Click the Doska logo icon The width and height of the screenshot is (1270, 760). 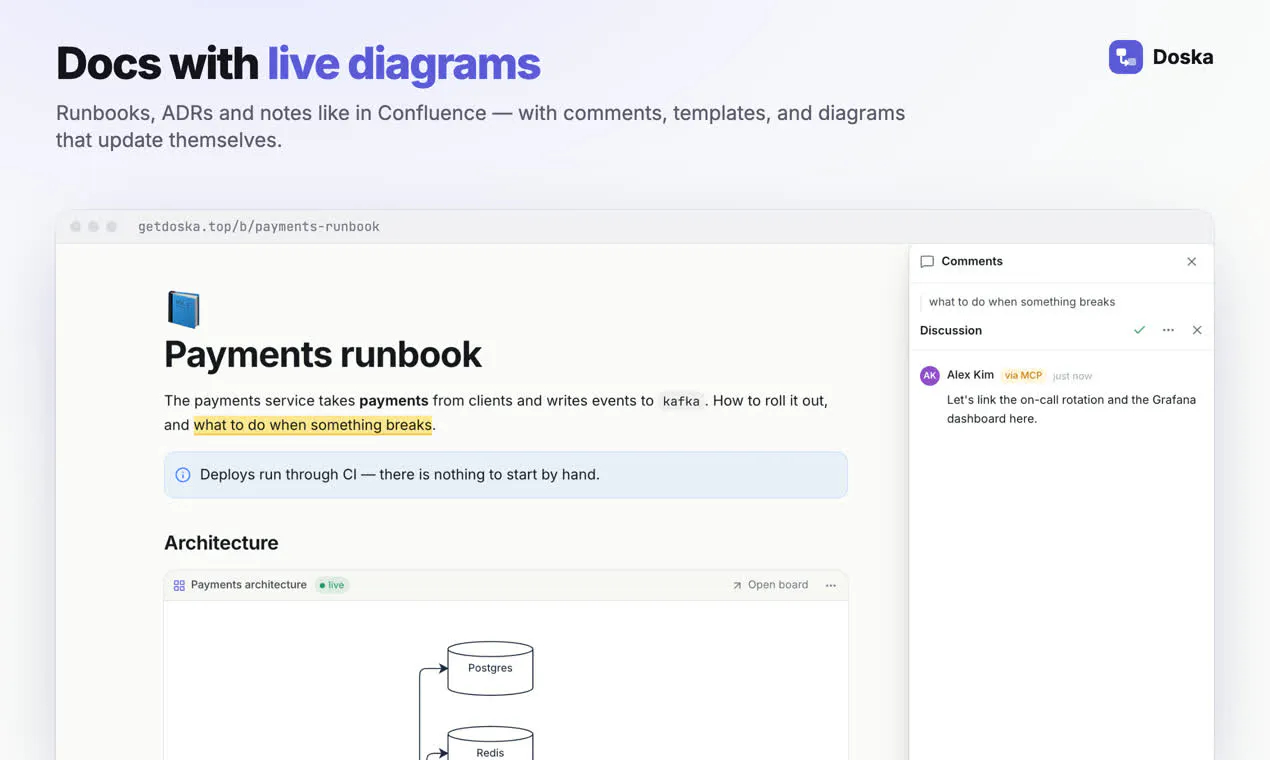coord(1126,57)
